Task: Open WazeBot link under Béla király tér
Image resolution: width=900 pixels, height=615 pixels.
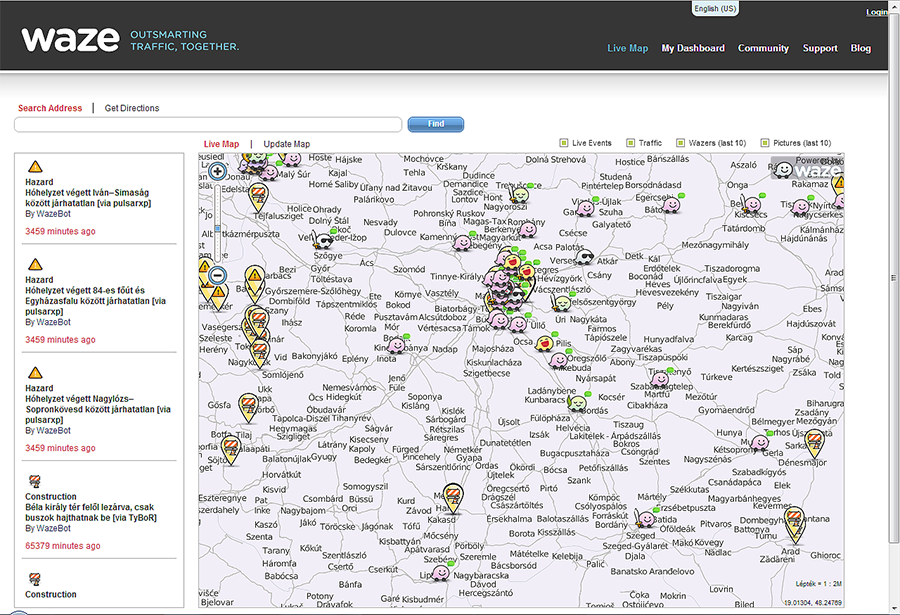Action: (53, 528)
